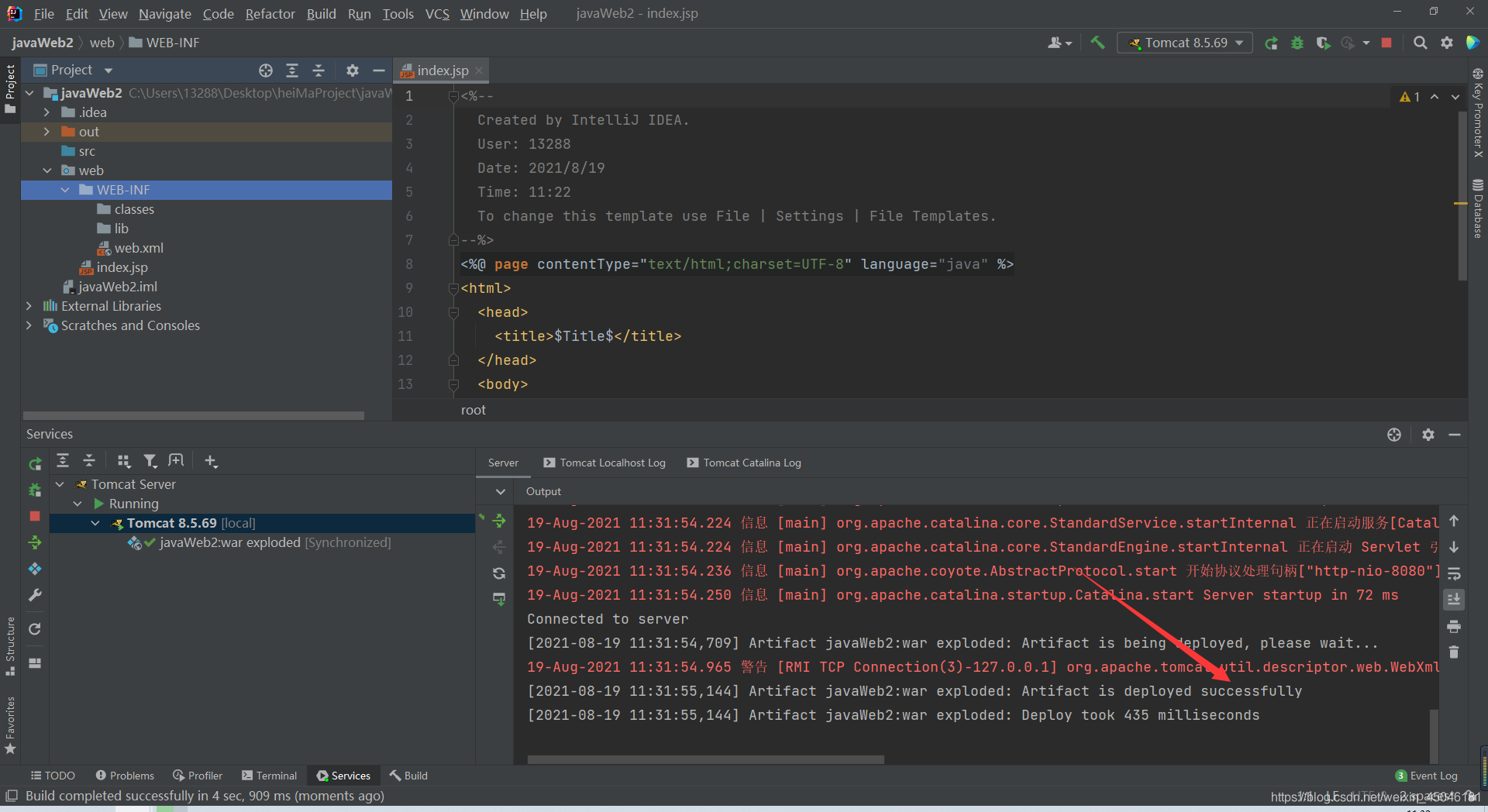Open Search Everywhere magnifier
Image resolution: width=1488 pixels, height=812 pixels.
tap(1420, 43)
